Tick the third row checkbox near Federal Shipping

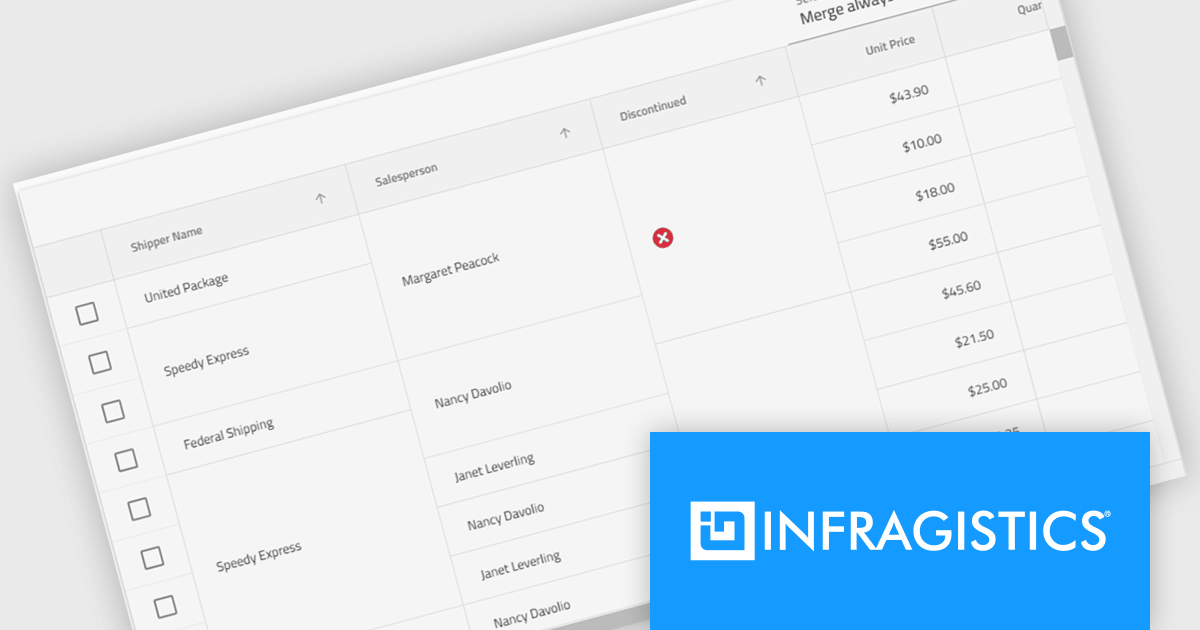tap(113, 410)
